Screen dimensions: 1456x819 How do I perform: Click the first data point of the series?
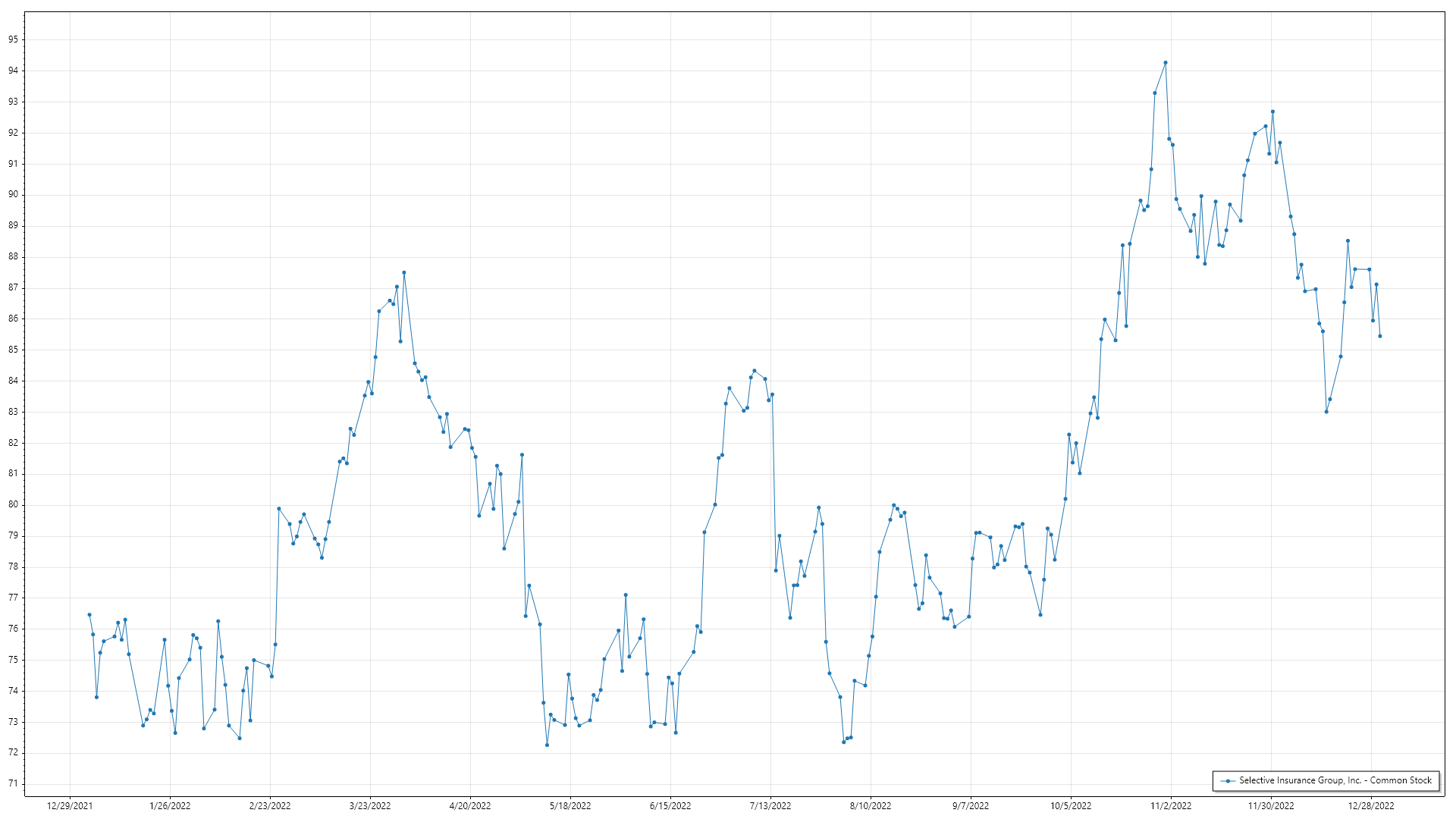[x=89, y=615]
